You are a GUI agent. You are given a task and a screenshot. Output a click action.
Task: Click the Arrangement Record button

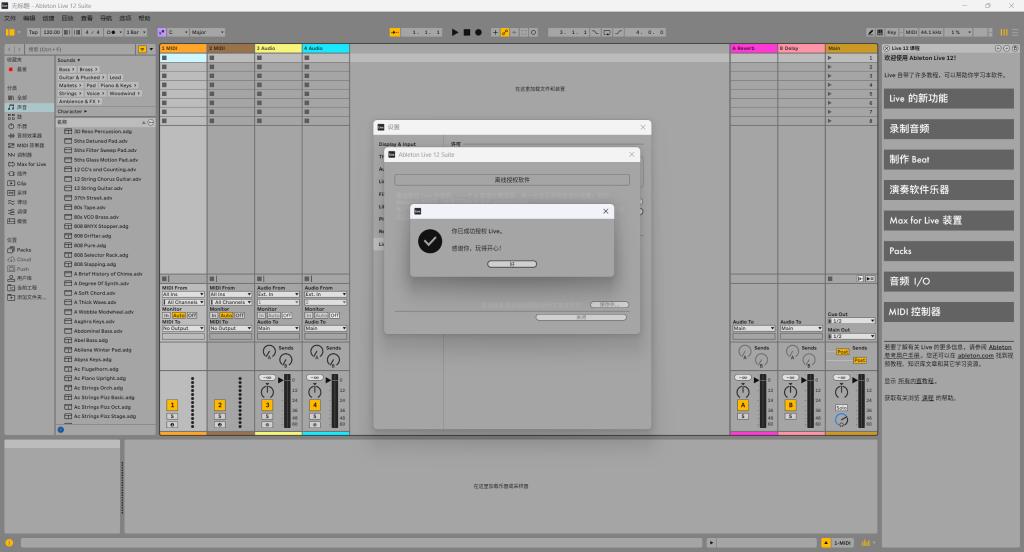click(479, 32)
